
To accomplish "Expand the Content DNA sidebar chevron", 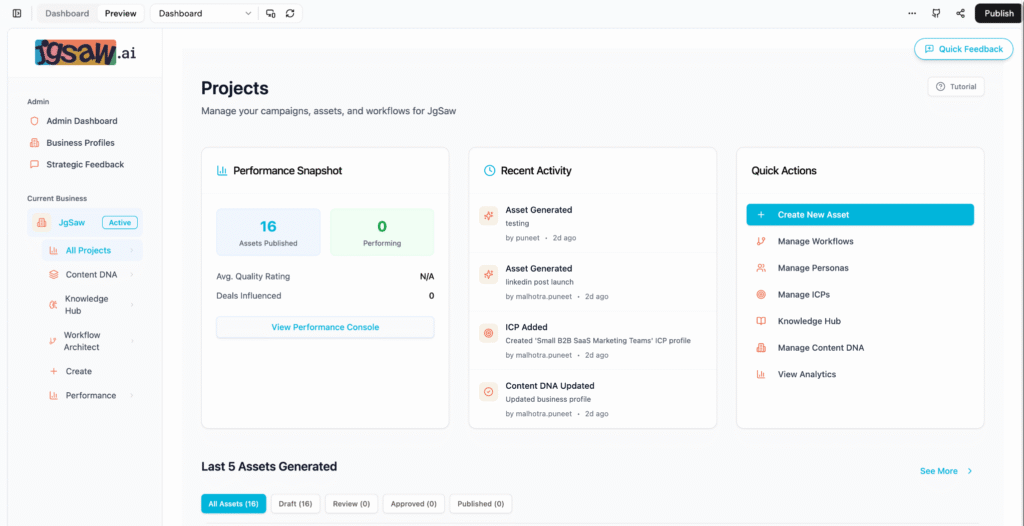I will click(x=131, y=275).
